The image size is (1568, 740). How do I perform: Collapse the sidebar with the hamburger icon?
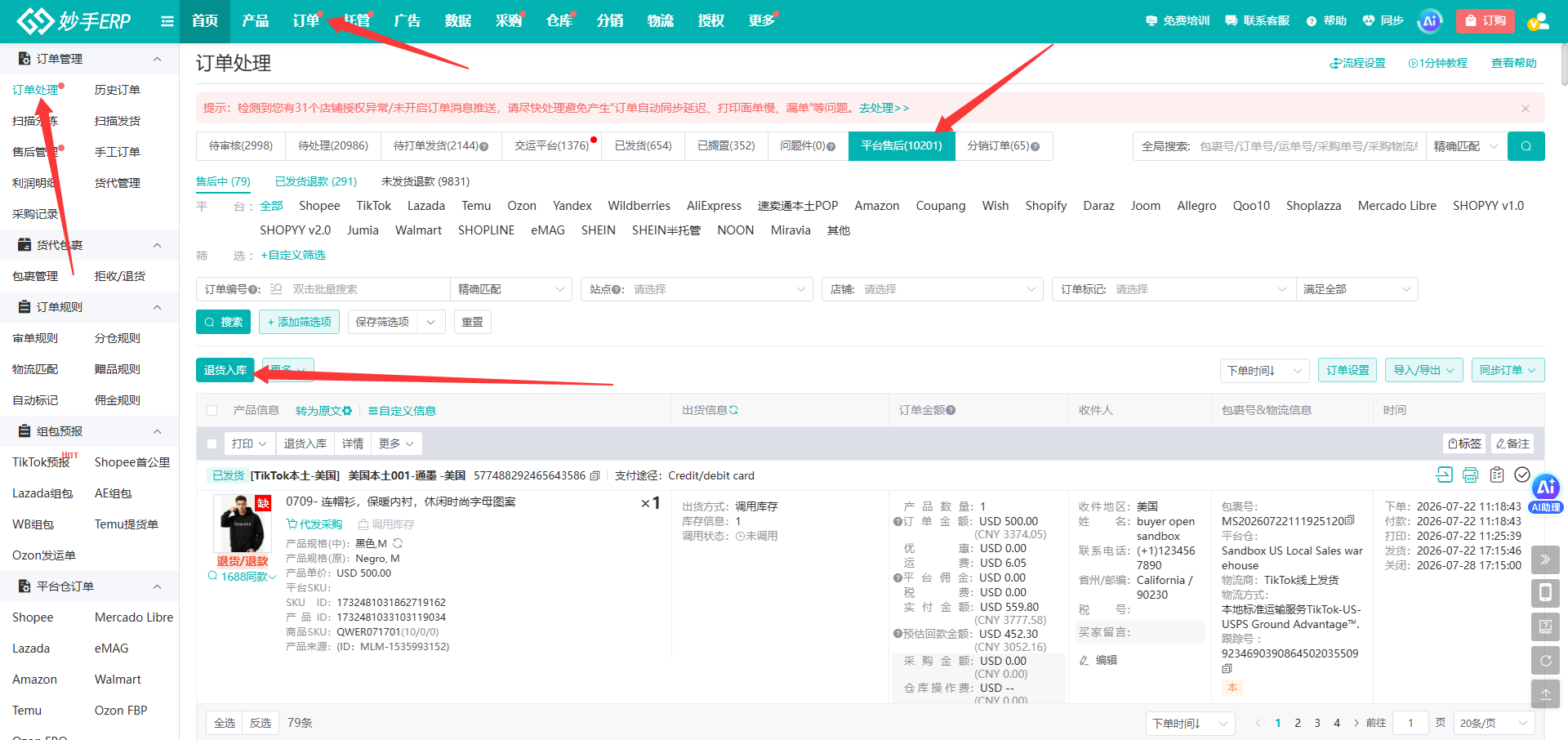167,21
